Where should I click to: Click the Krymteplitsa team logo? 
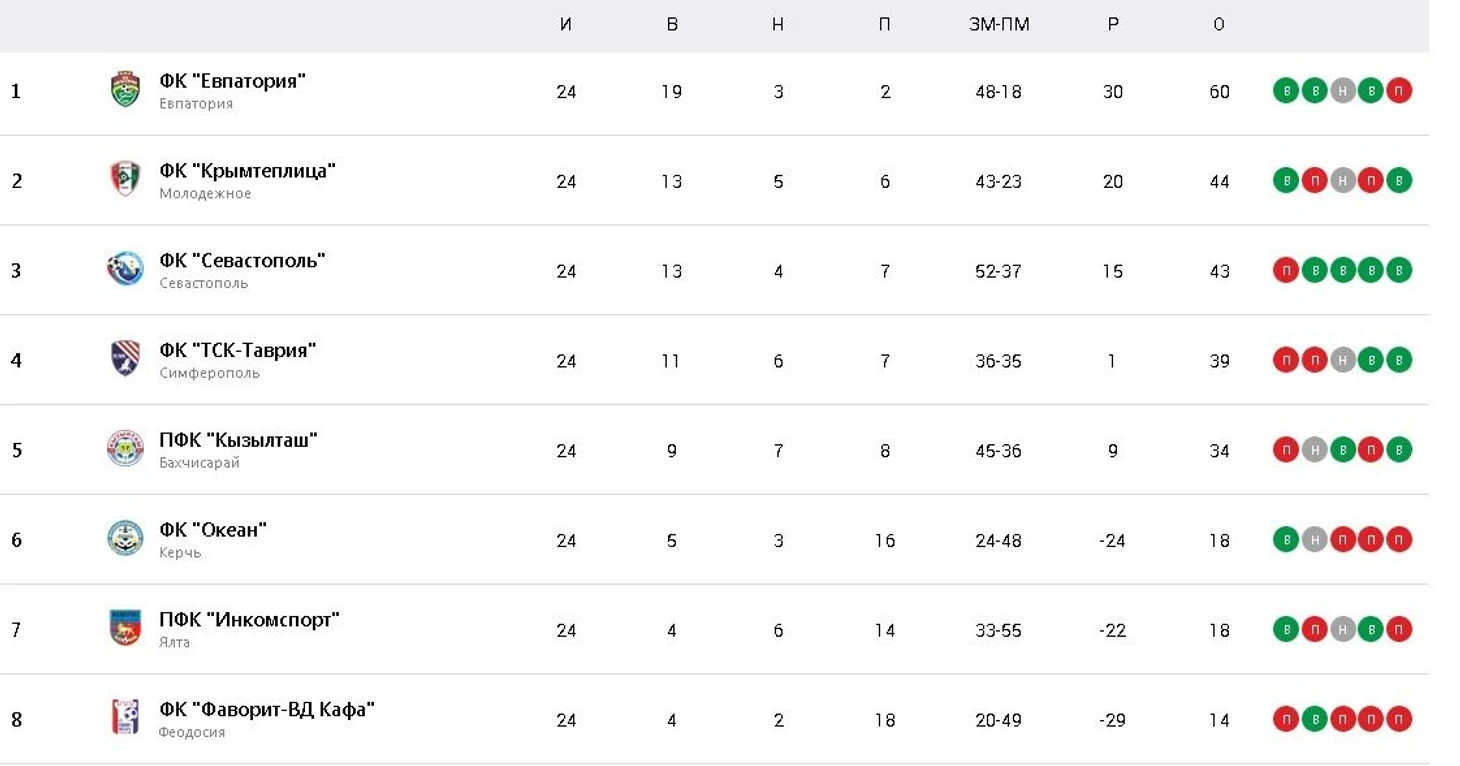click(125, 179)
